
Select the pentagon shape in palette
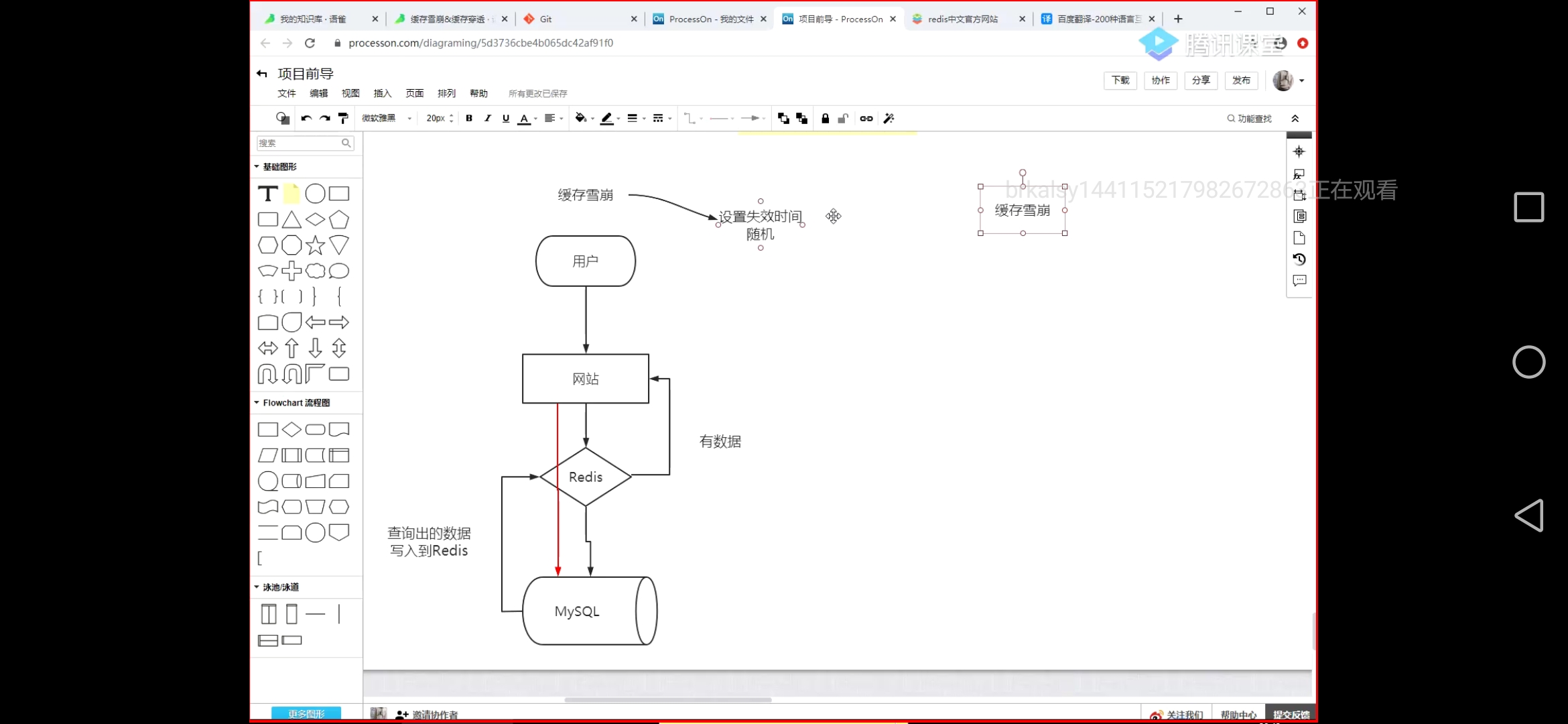click(x=339, y=220)
